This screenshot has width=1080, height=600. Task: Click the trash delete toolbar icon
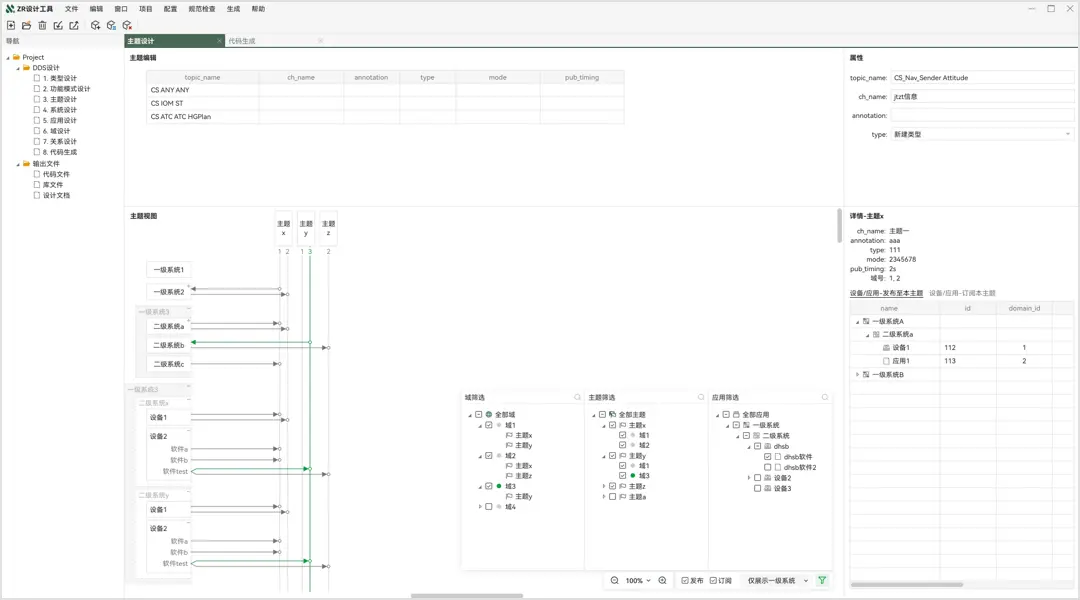[x=42, y=25]
